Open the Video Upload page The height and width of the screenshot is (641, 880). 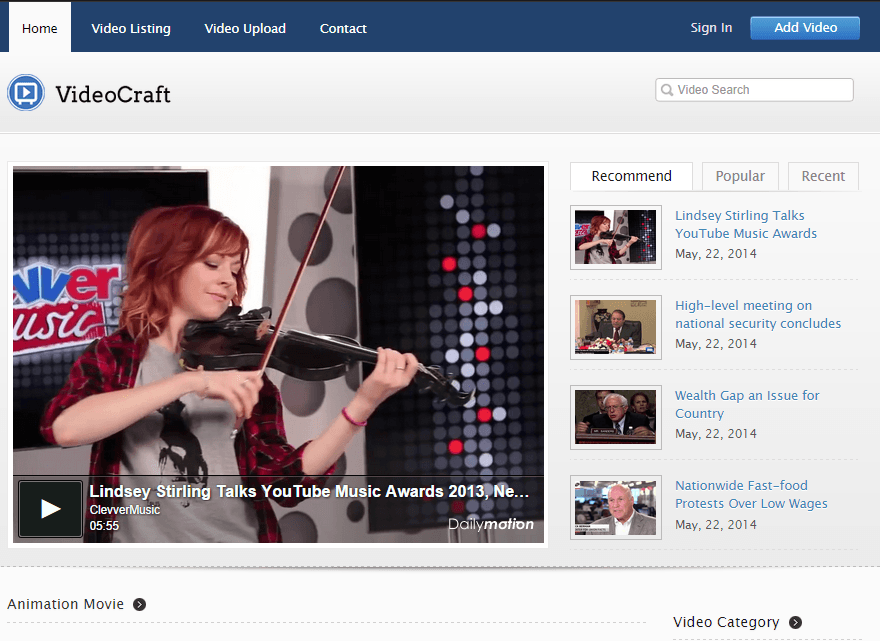coord(245,29)
